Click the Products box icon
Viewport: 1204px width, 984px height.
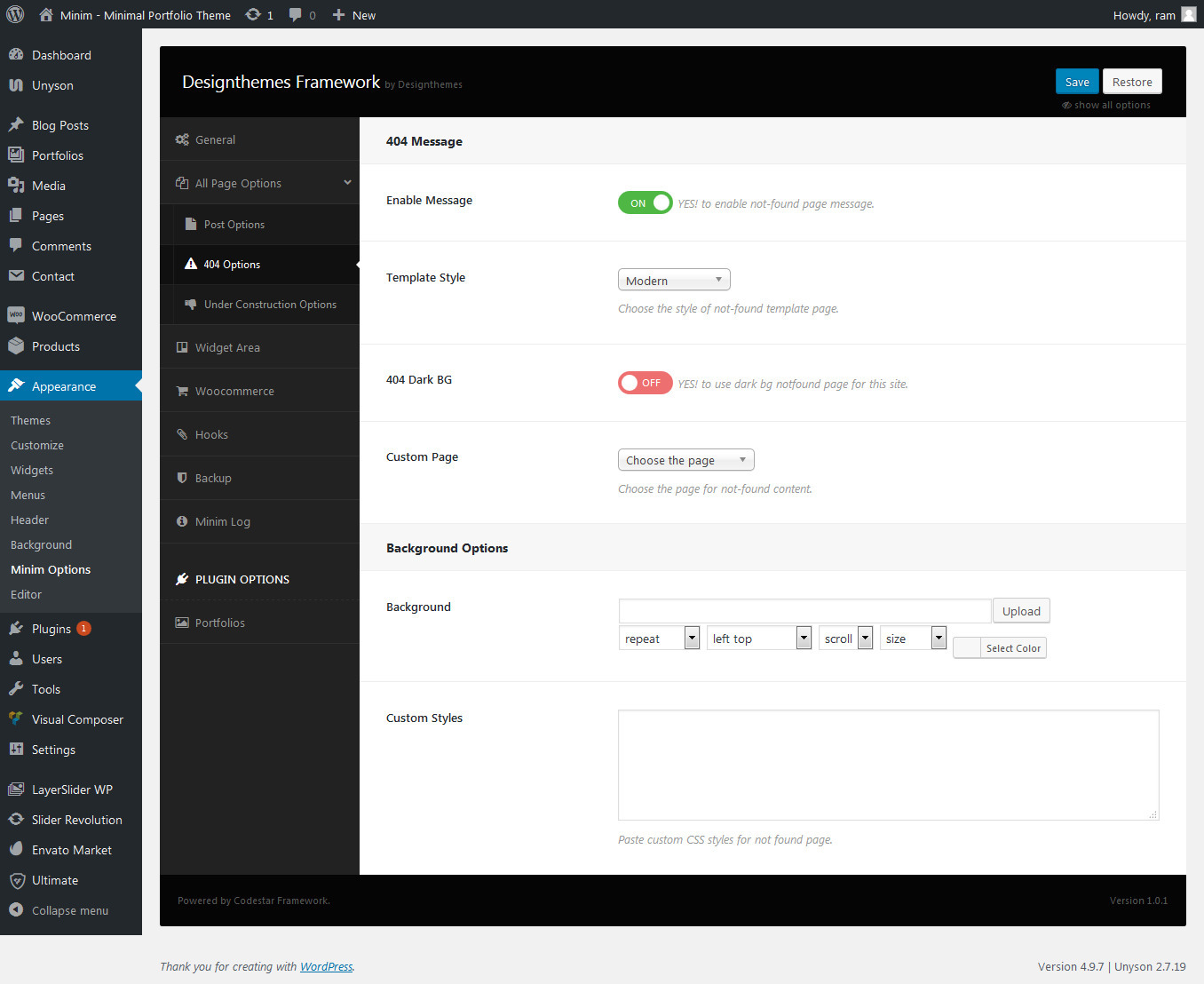pos(16,345)
